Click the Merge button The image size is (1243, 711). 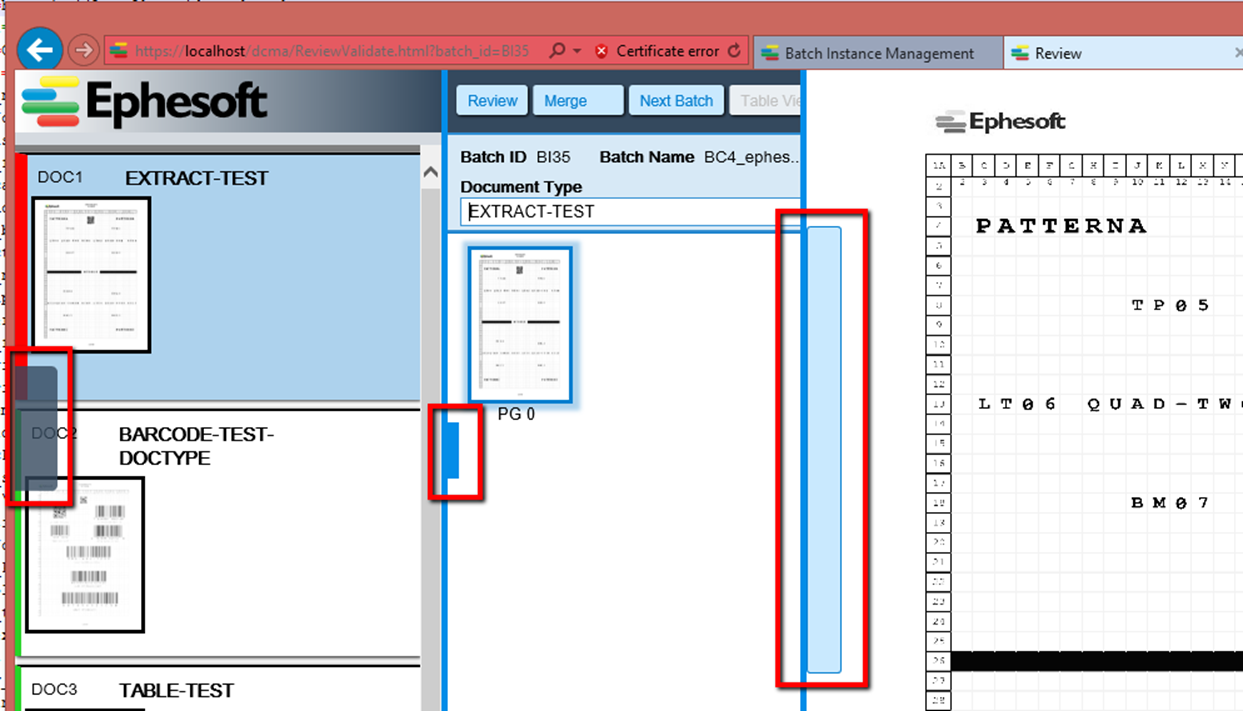point(577,101)
